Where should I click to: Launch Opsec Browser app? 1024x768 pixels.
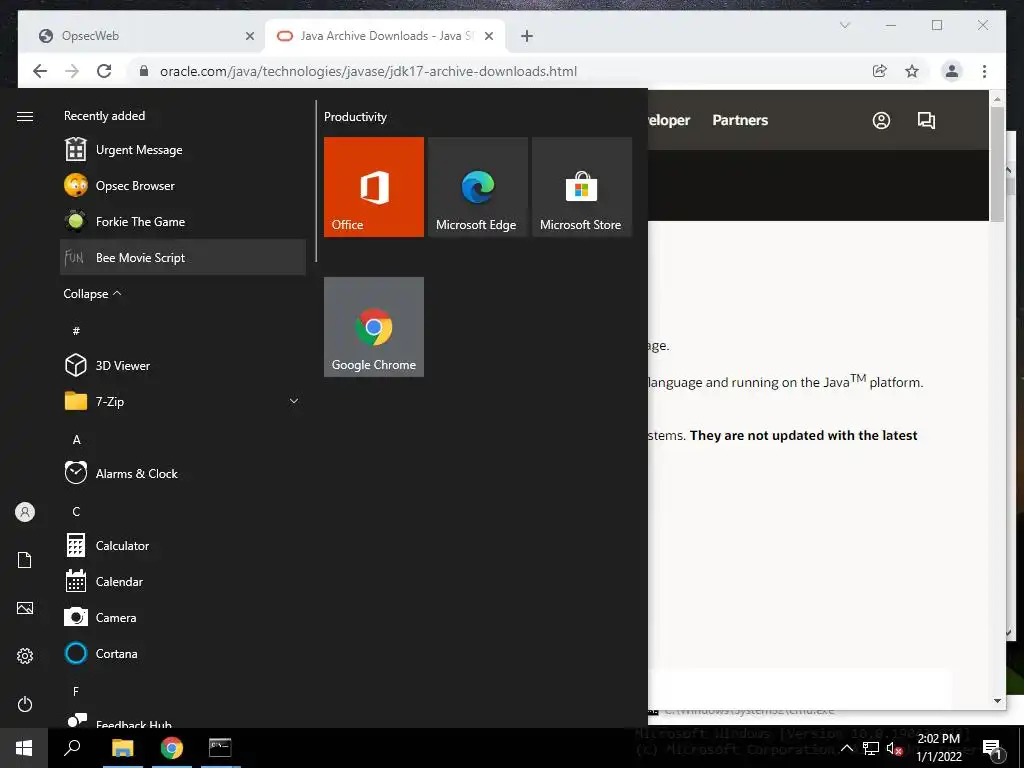183,185
